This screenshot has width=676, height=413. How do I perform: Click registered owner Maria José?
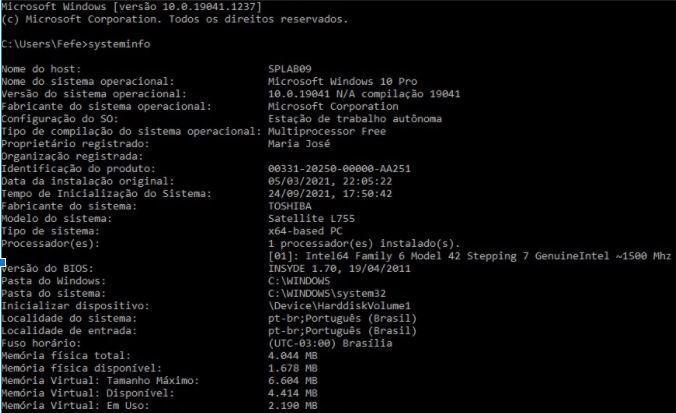299,144
